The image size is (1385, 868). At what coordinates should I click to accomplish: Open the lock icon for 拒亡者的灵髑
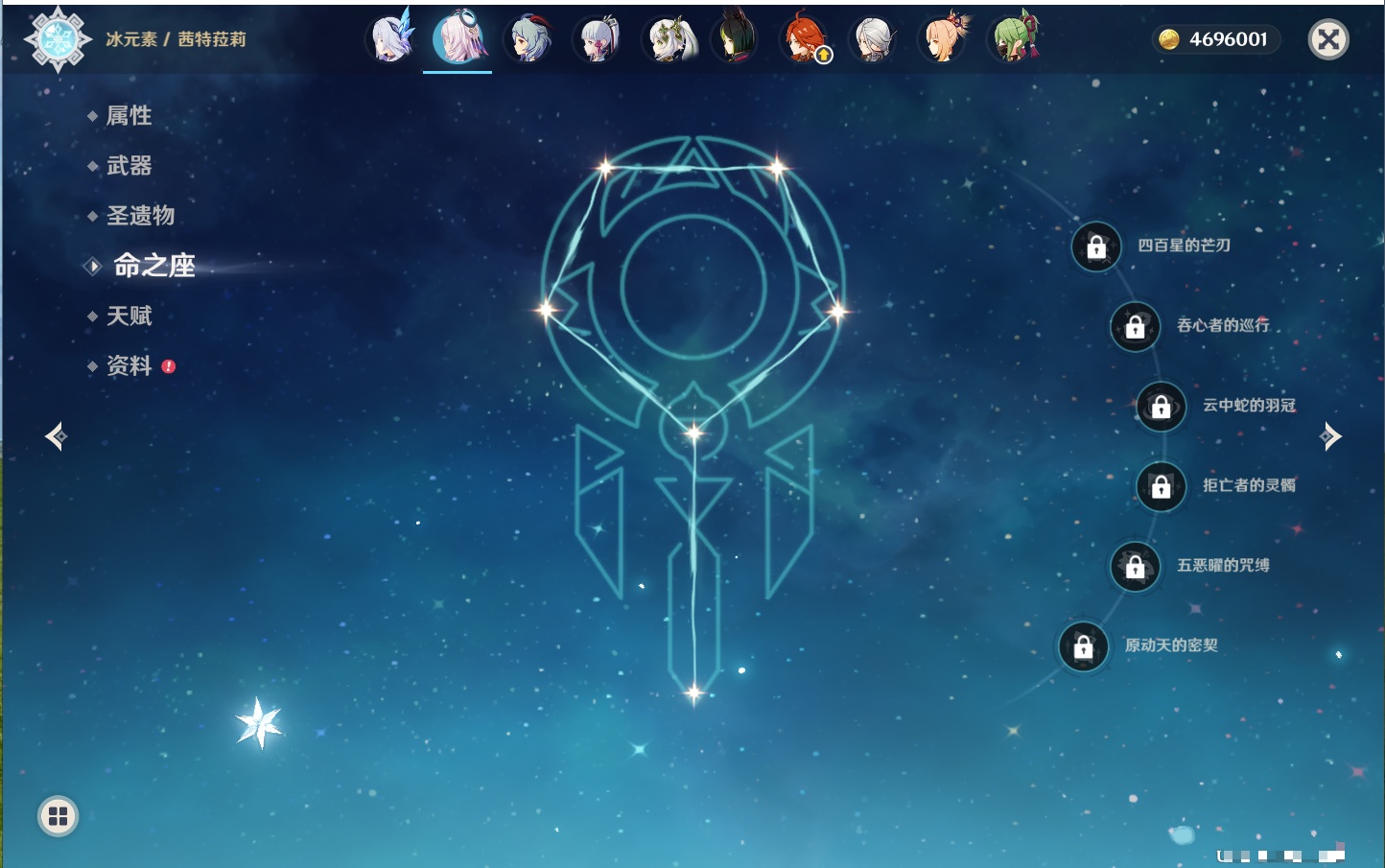(x=1161, y=486)
